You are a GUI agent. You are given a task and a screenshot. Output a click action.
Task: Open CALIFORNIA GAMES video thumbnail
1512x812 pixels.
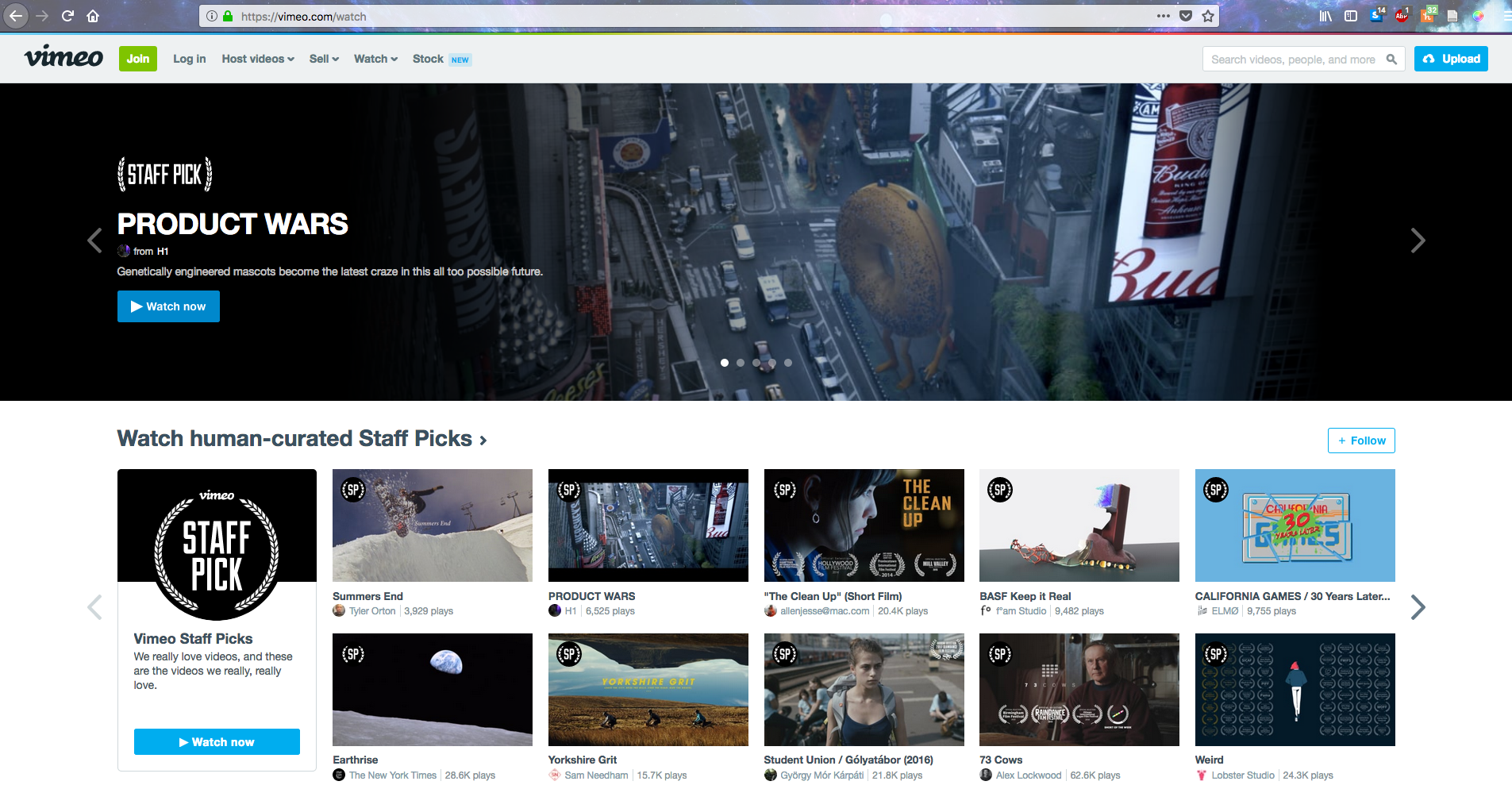point(1295,525)
